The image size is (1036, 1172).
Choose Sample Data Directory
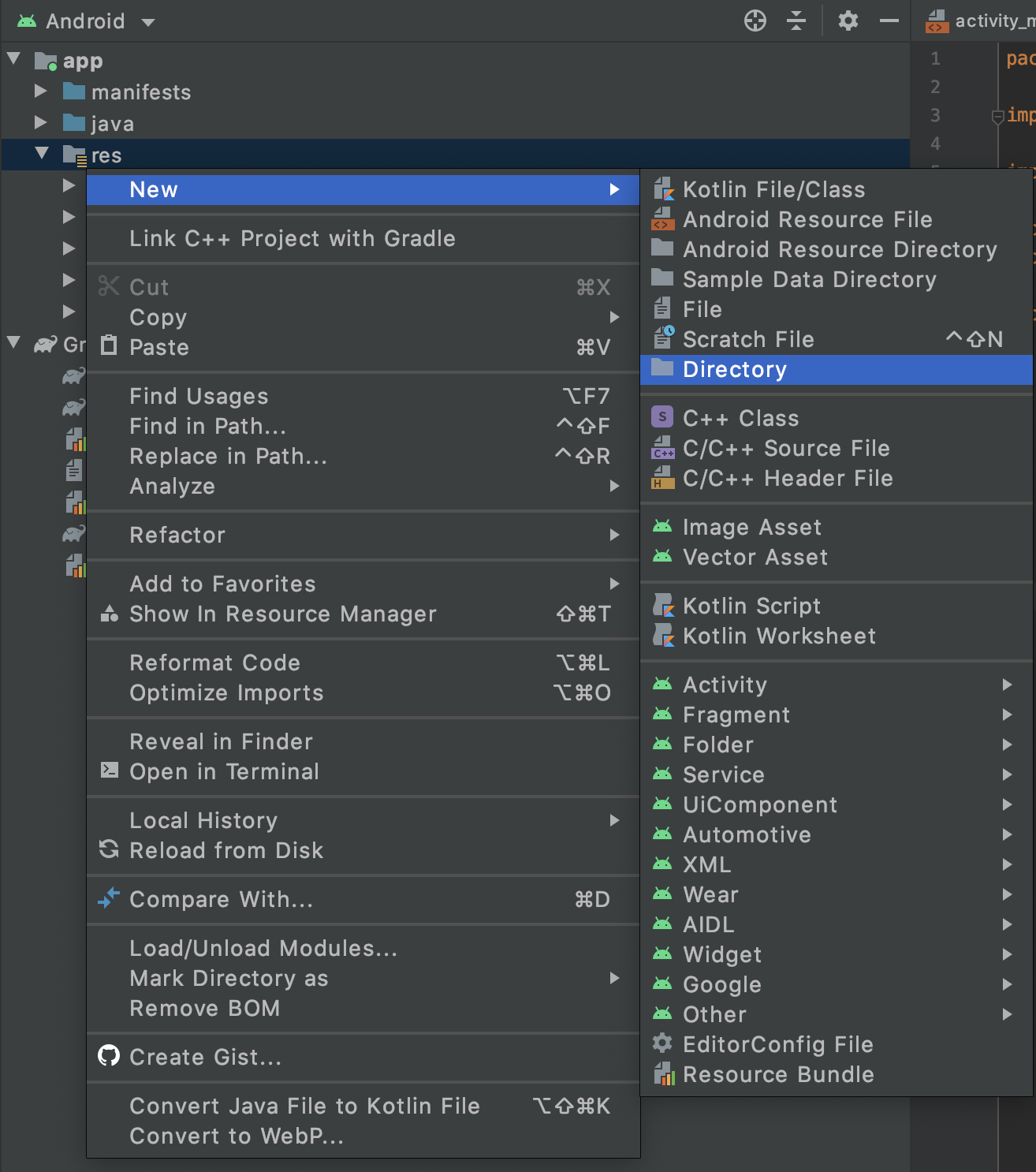pyautogui.click(x=837, y=280)
